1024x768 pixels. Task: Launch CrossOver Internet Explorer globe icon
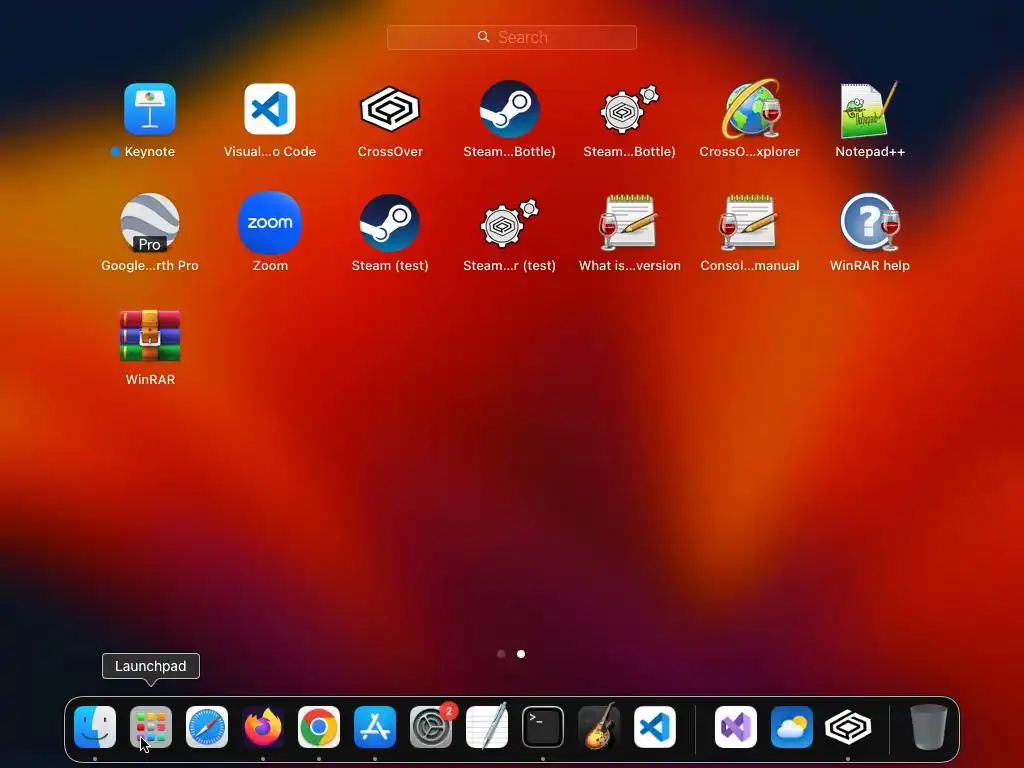(x=750, y=109)
